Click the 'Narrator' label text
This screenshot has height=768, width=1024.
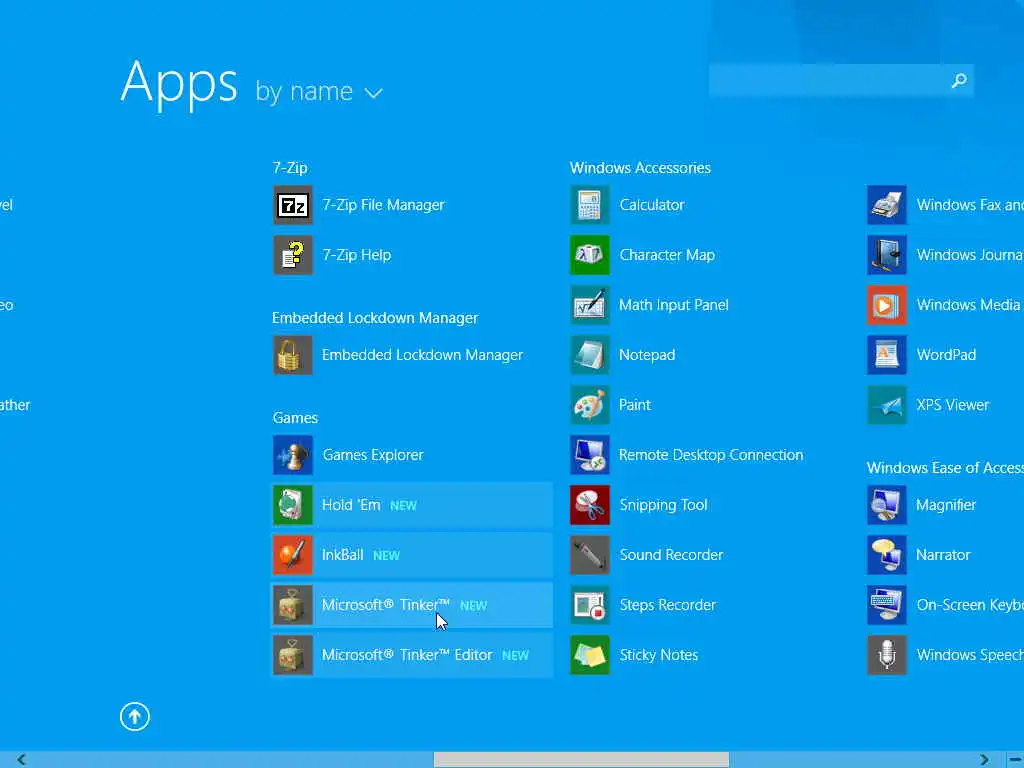tap(944, 555)
